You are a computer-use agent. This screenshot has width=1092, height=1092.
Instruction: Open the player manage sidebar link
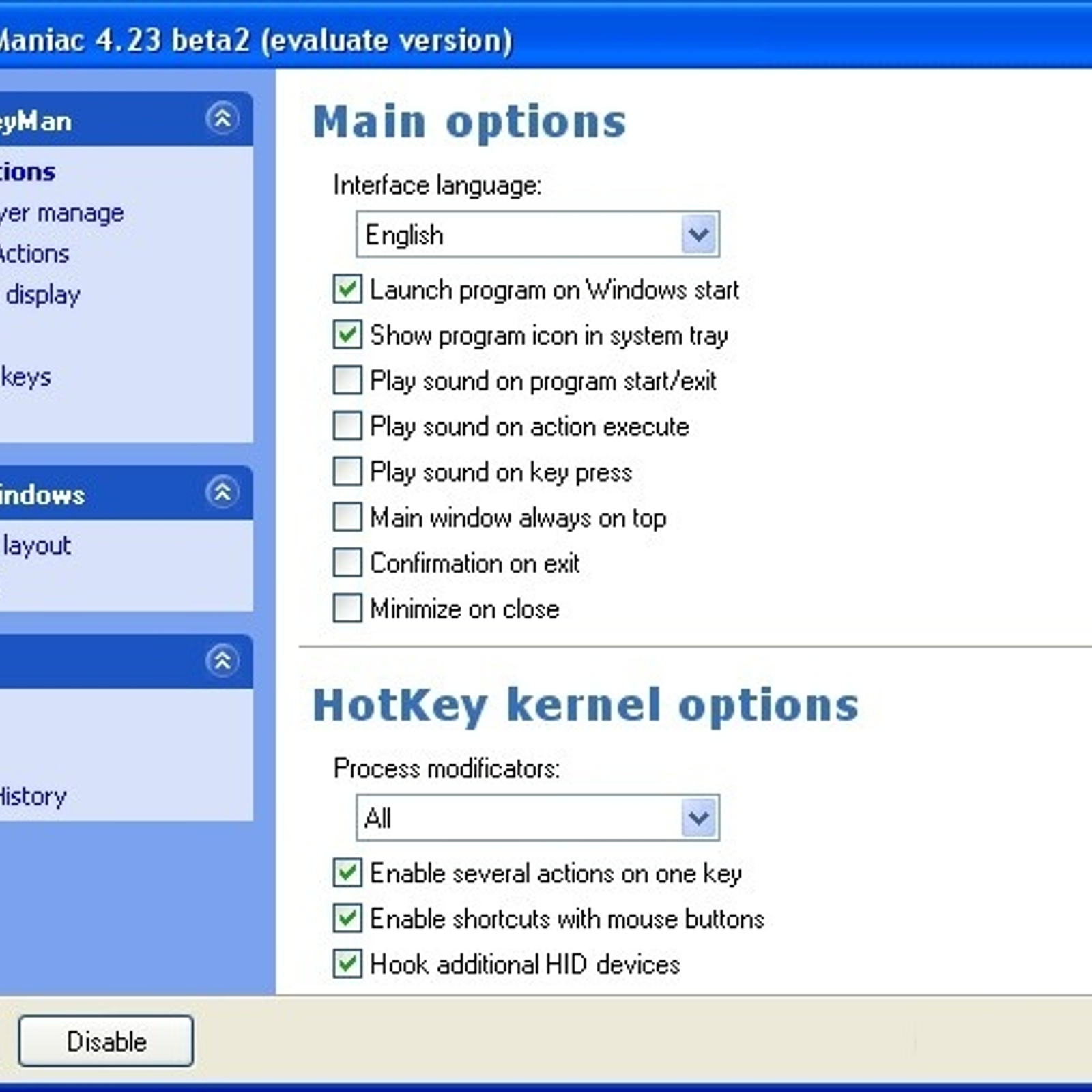61,214
